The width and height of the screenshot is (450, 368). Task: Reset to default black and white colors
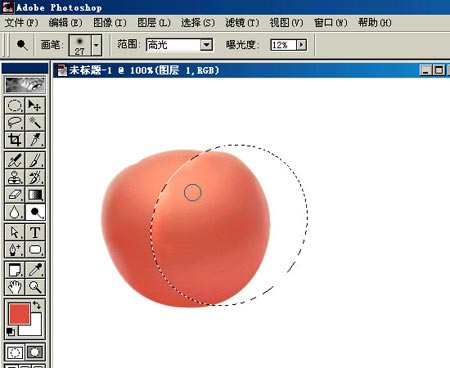coord(10,332)
